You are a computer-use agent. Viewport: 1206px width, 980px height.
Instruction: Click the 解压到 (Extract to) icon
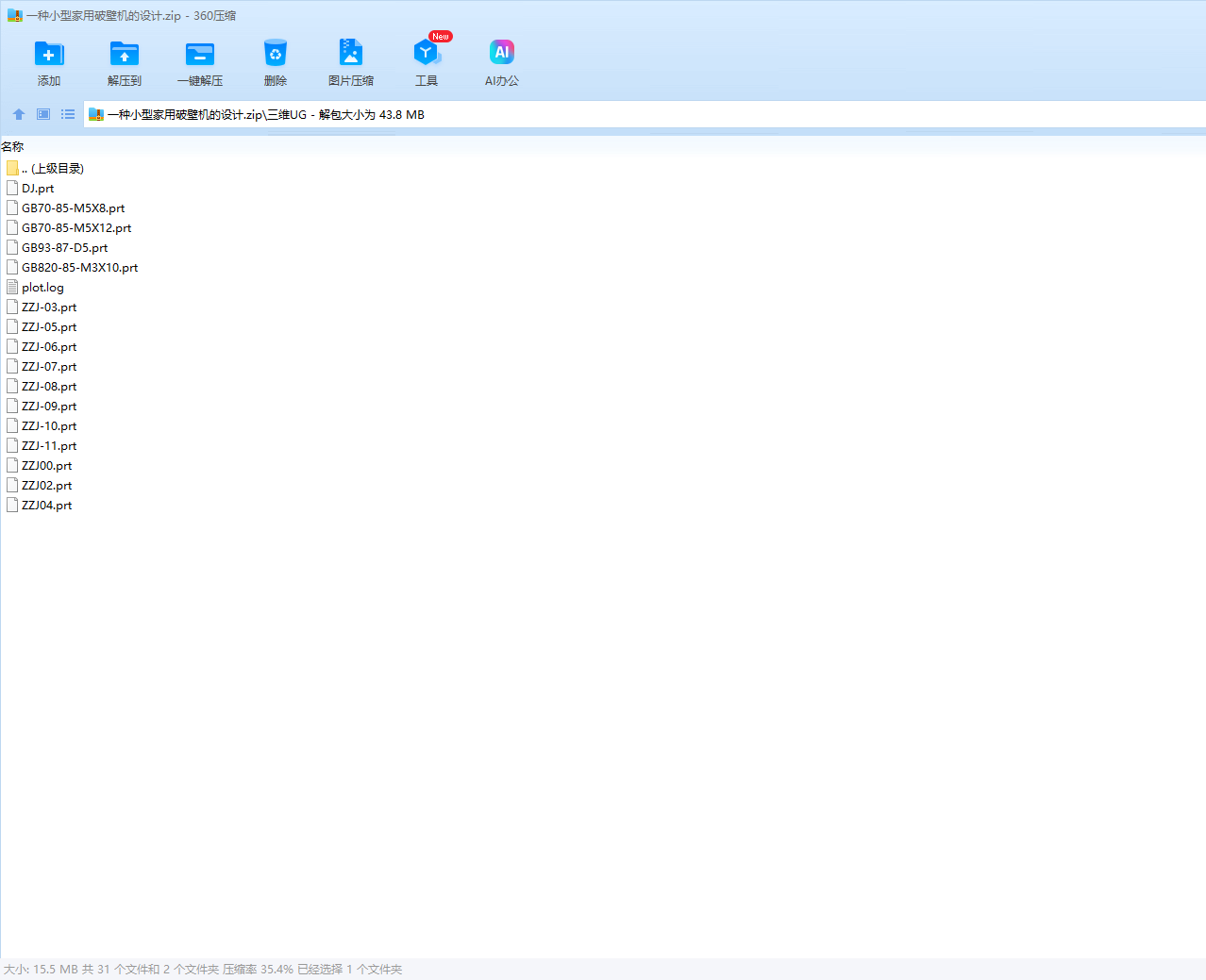(125, 54)
